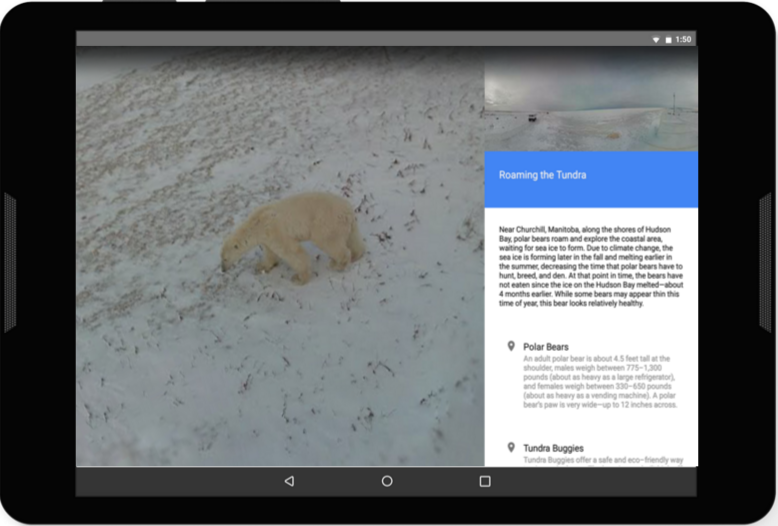Tap the empty status bar area
Screen dimensions: 778x526
coord(350,39)
